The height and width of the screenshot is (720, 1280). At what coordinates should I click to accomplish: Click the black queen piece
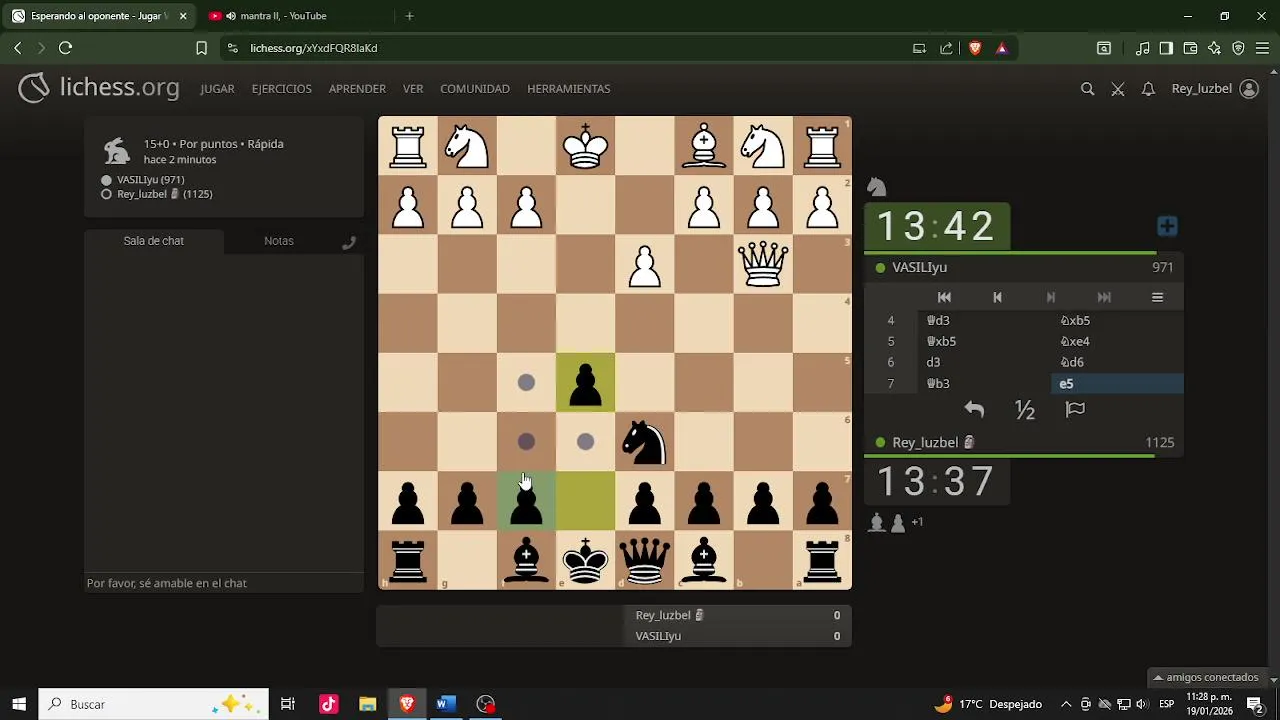click(x=645, y=560)
